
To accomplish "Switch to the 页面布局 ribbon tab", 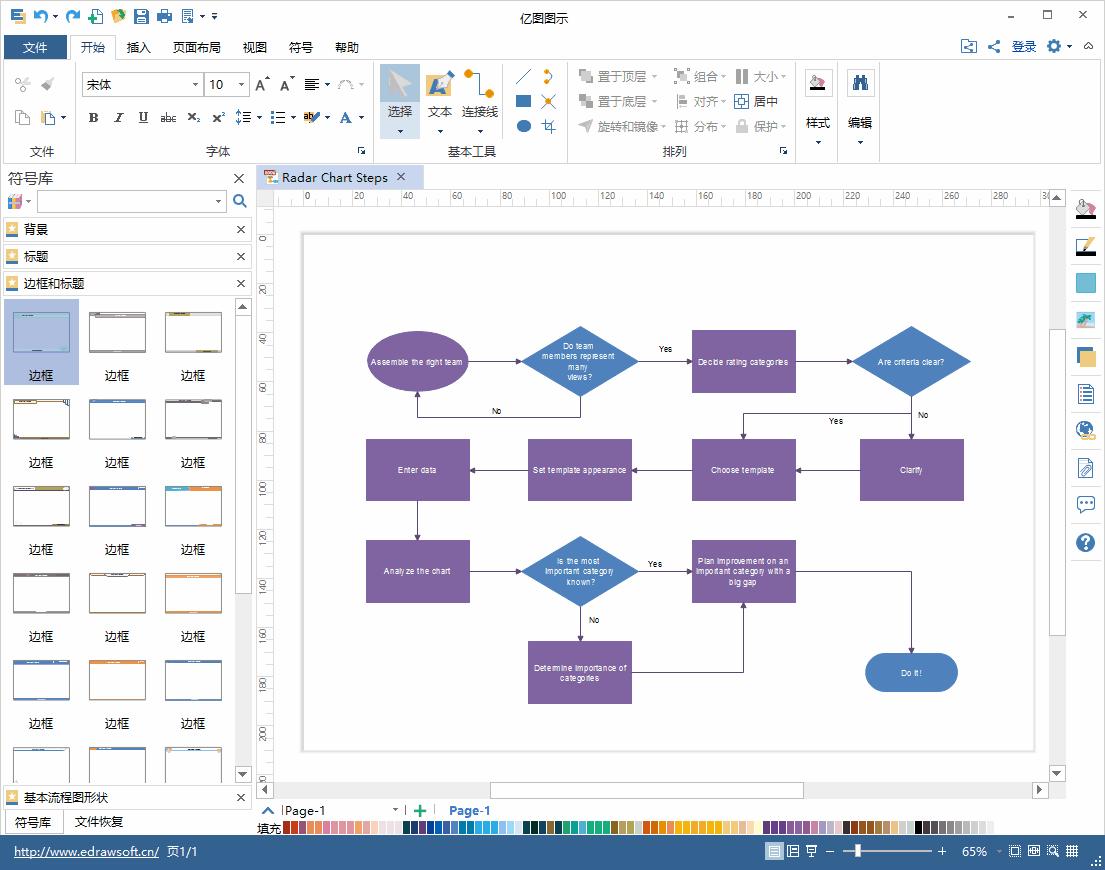I will pyautogui.click(x=196, y=47).
